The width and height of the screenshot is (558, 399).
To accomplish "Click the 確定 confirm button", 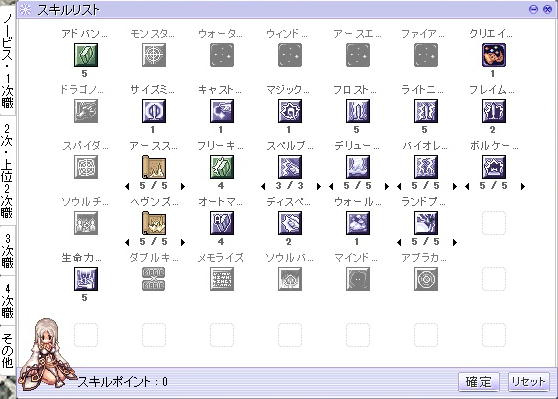I will click(x=479, y=382).
